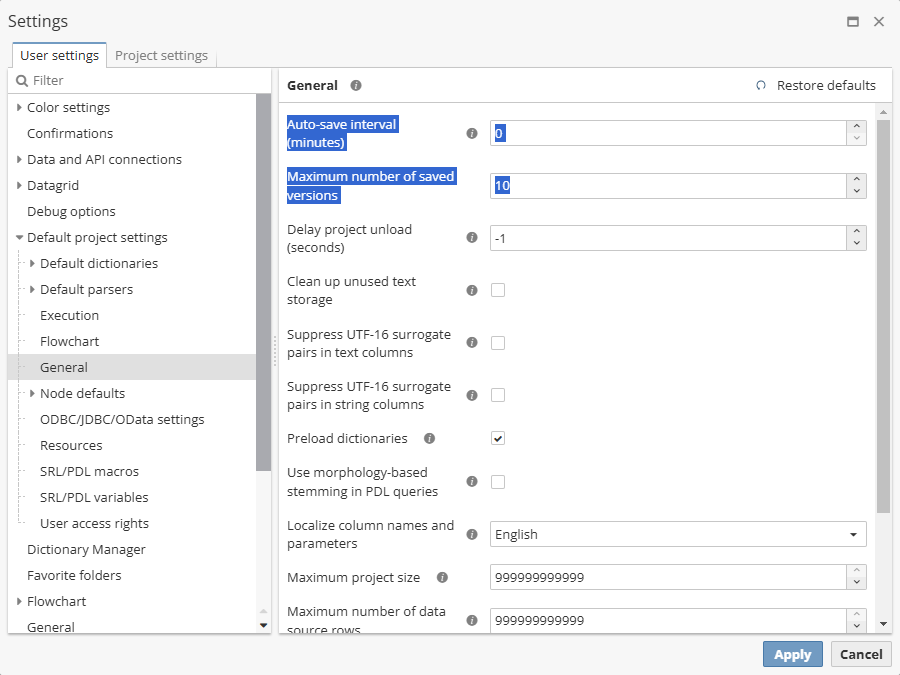The height and width of the screenshot is (675, 900).
Task: Switch to the Project settings tab
Action: click(161, 56)
